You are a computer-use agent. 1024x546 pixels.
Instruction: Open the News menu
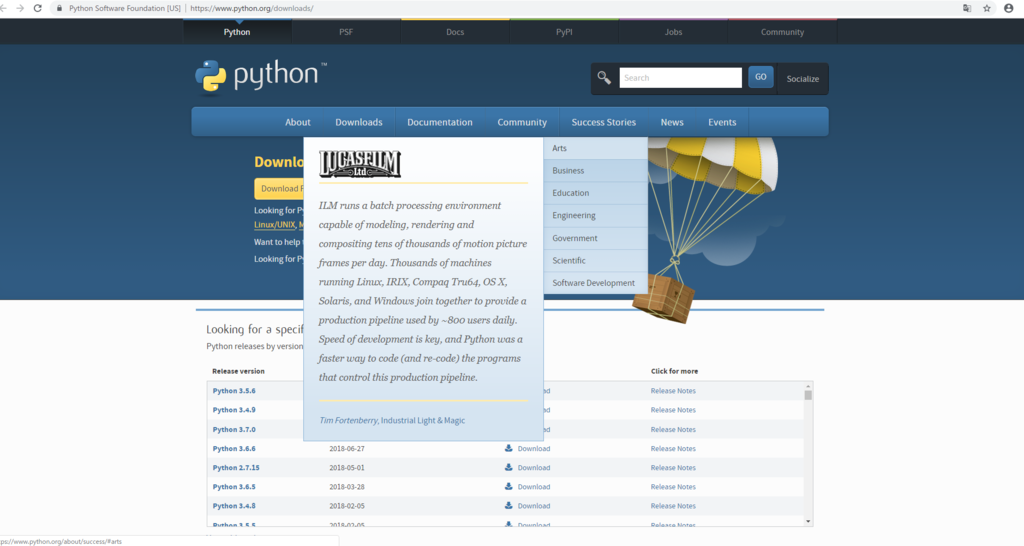[671, 122]
